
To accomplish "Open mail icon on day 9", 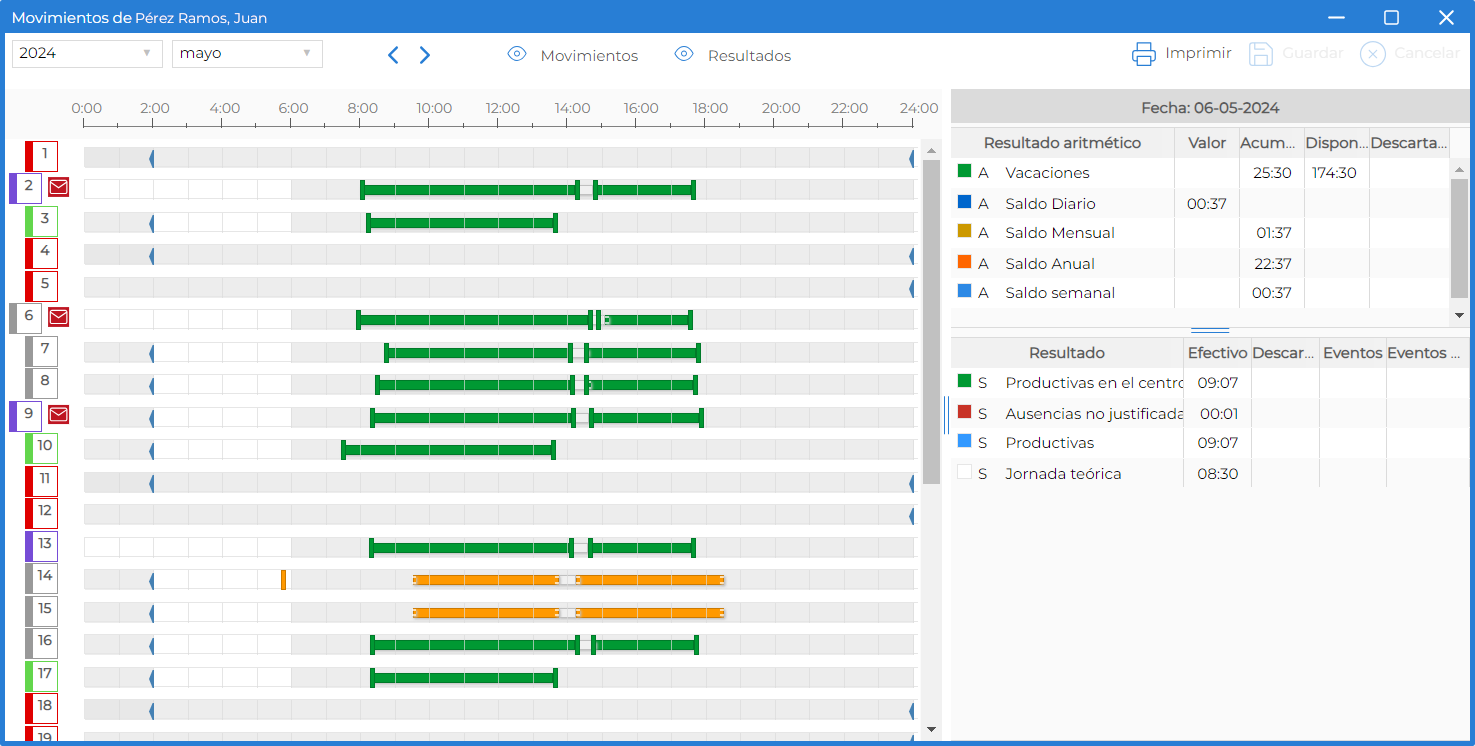I will coord(59,414).
